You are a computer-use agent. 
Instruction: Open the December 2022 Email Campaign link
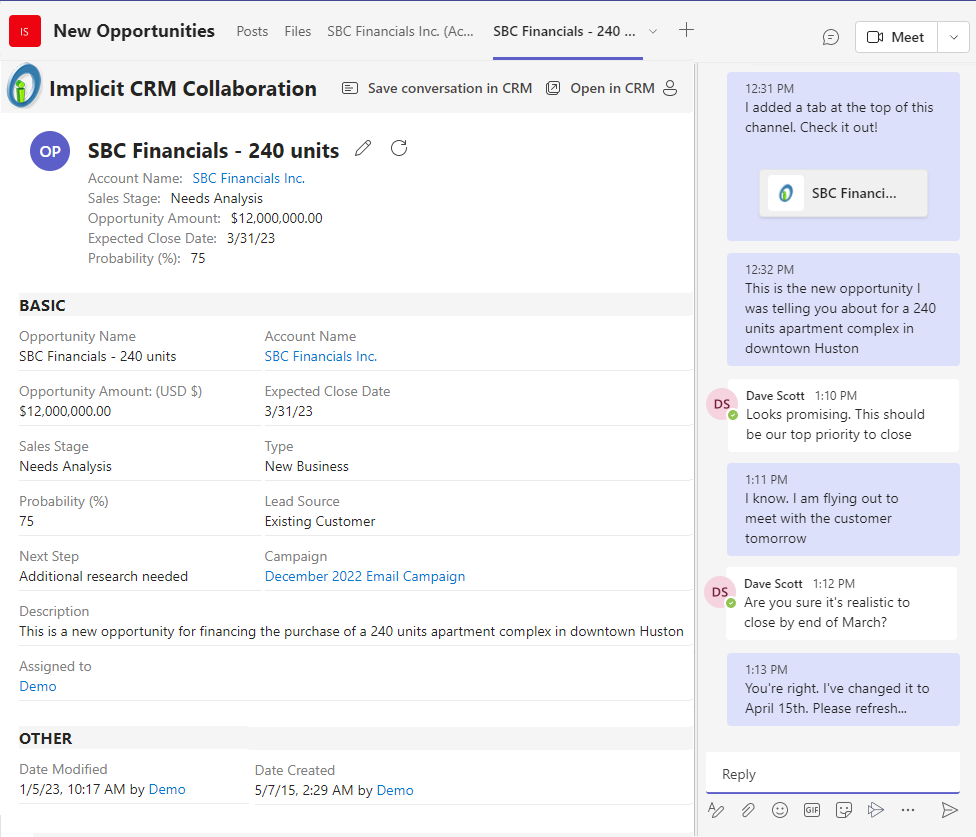click(x=364, y=576)
